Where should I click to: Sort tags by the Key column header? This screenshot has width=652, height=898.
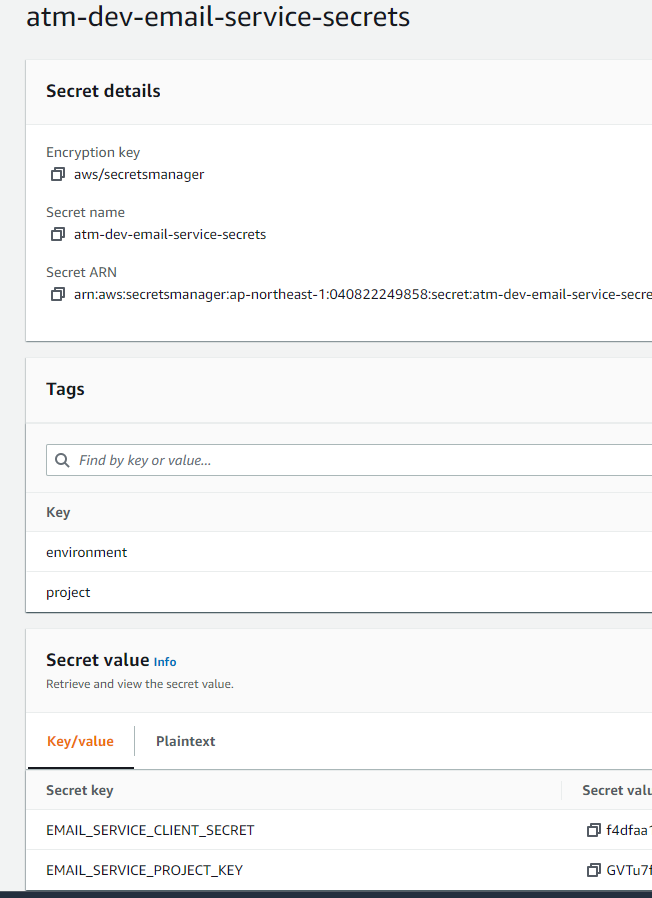58,512
